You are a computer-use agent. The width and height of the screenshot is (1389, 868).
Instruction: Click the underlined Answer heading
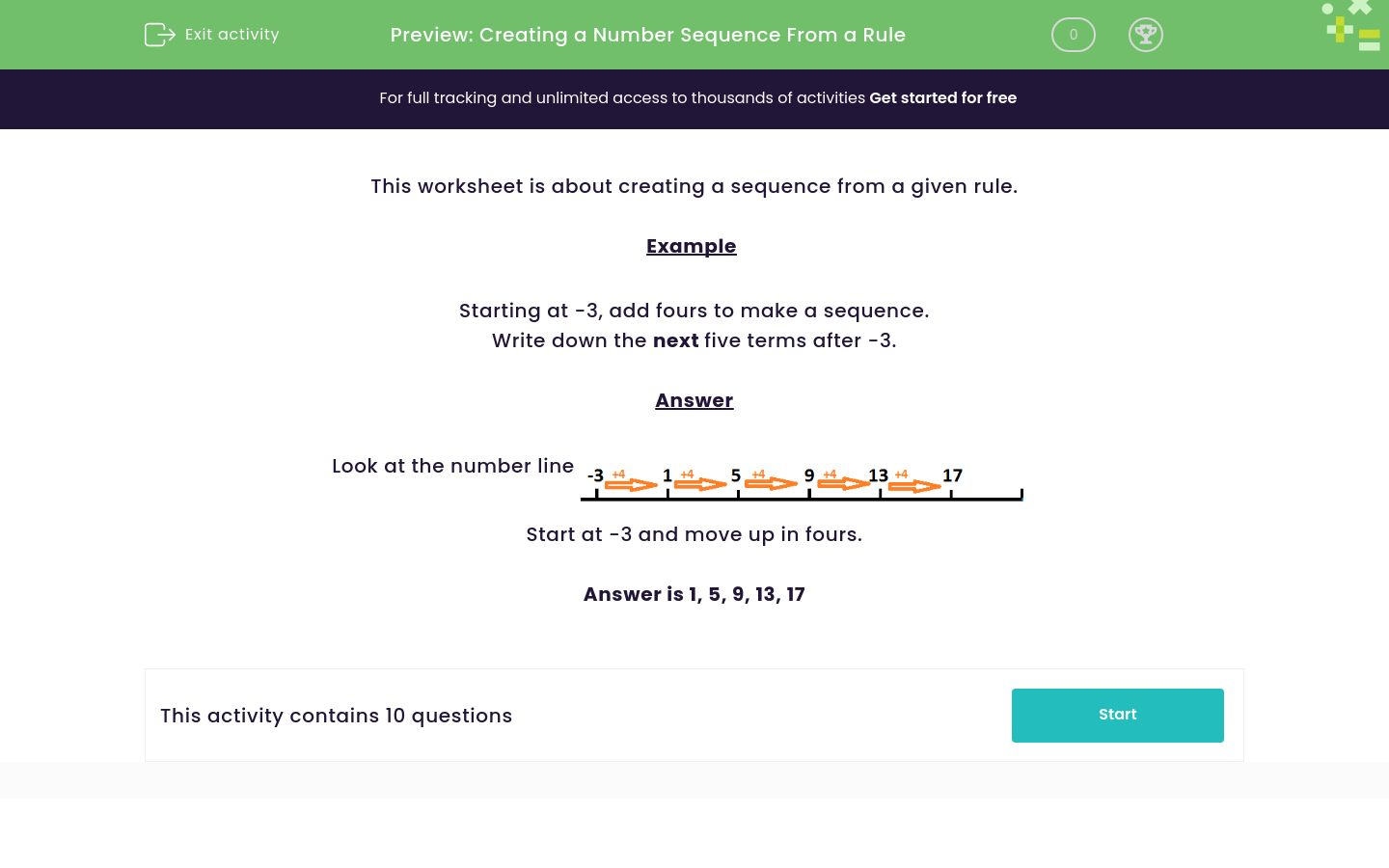click(x=694, y=400)
